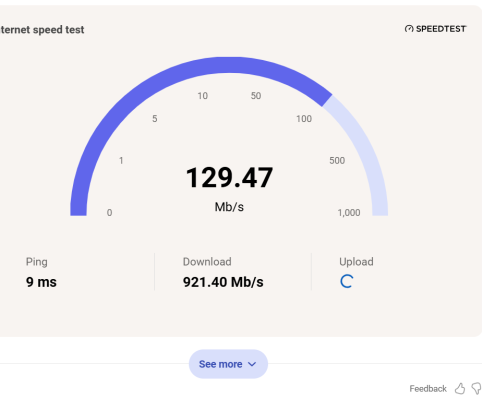The image size is (495, 400).
Task: Click the 9 ms ping value
Action: coord(41,282)
